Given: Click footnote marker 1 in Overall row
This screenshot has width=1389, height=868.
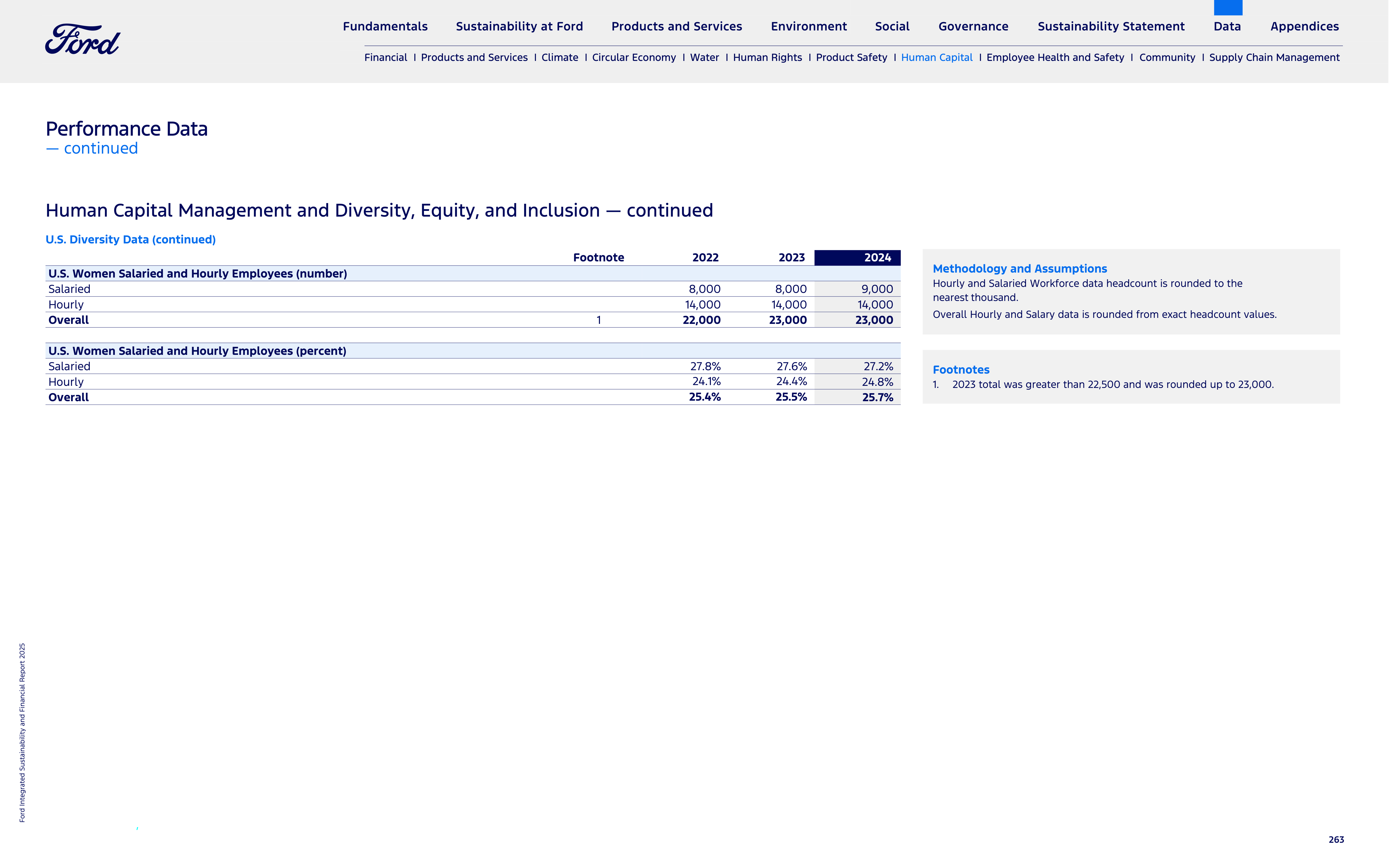Looking at the screenshot, I should (x=598, y=320).
